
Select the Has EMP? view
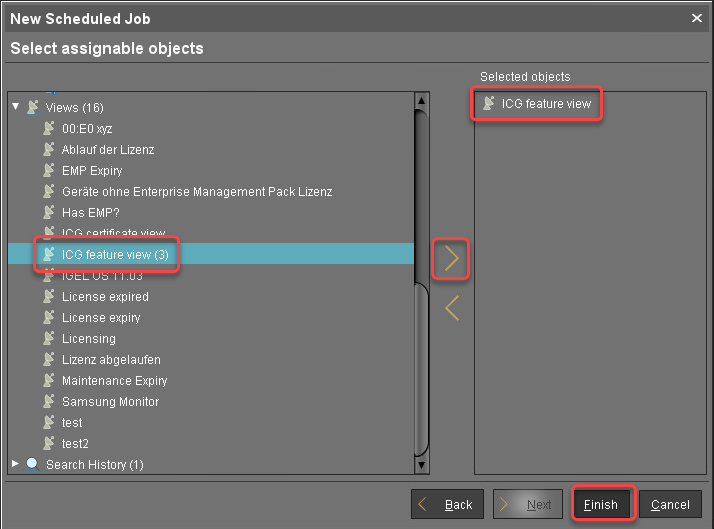90,212
